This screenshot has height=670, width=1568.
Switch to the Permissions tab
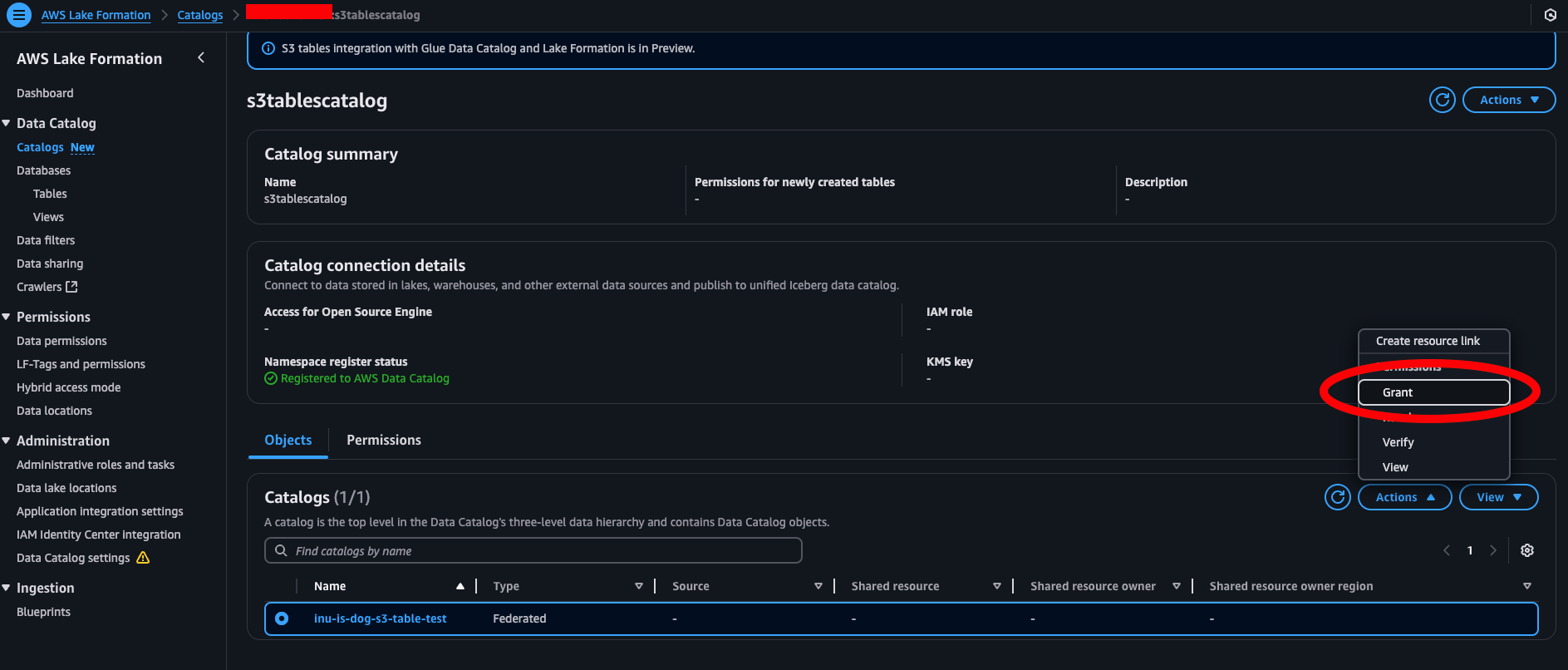[x=384, y=440]
